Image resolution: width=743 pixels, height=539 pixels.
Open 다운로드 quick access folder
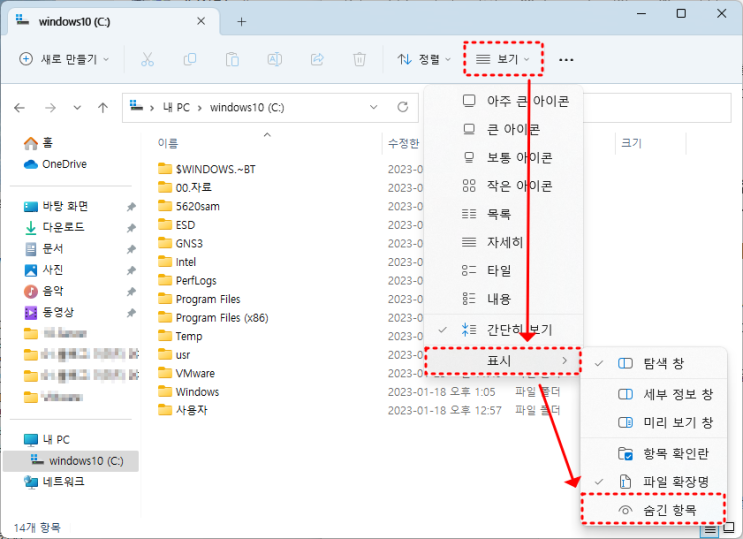click(x=54, y=228)
